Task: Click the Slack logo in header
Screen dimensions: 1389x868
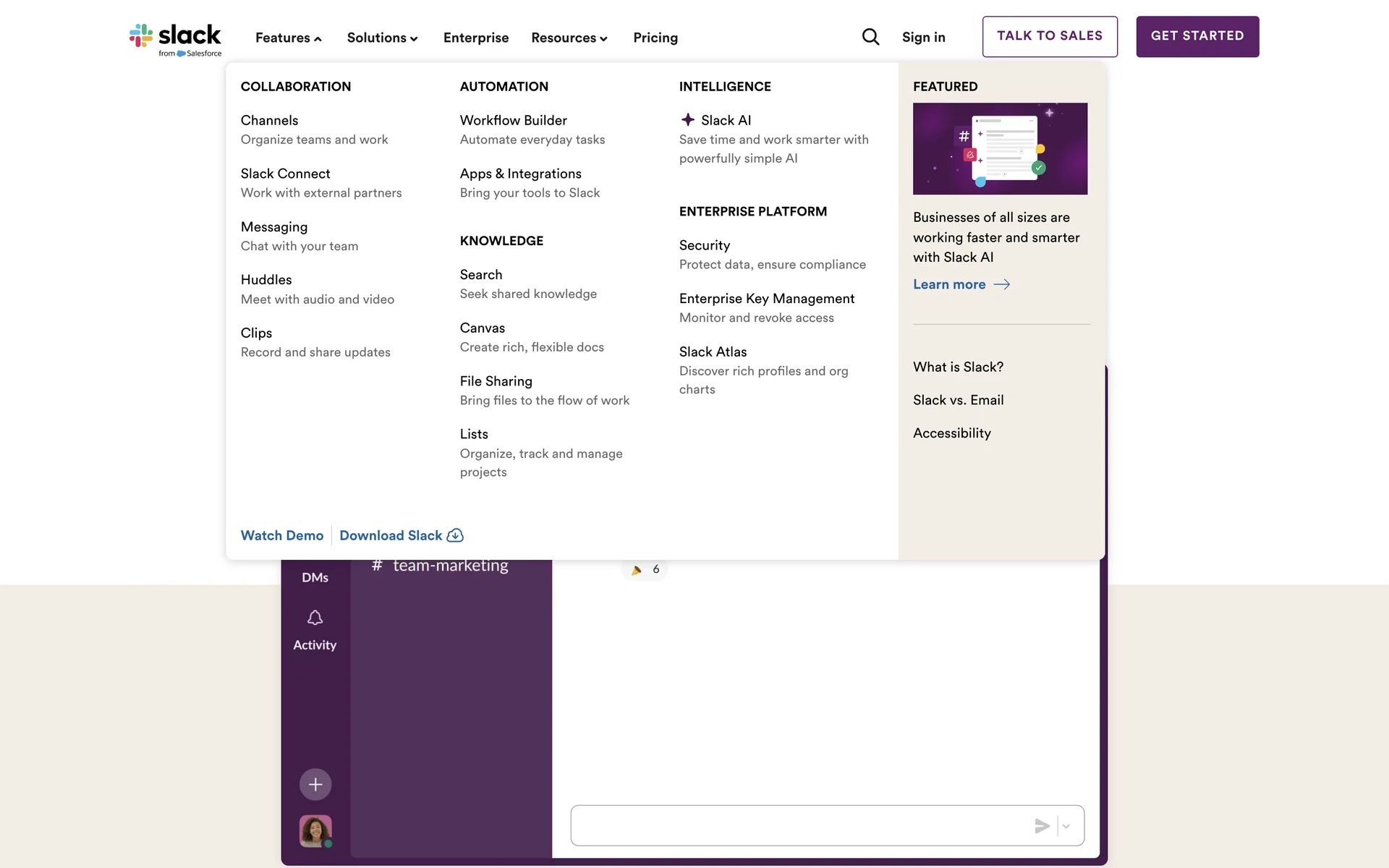Action: pos(176,39)
